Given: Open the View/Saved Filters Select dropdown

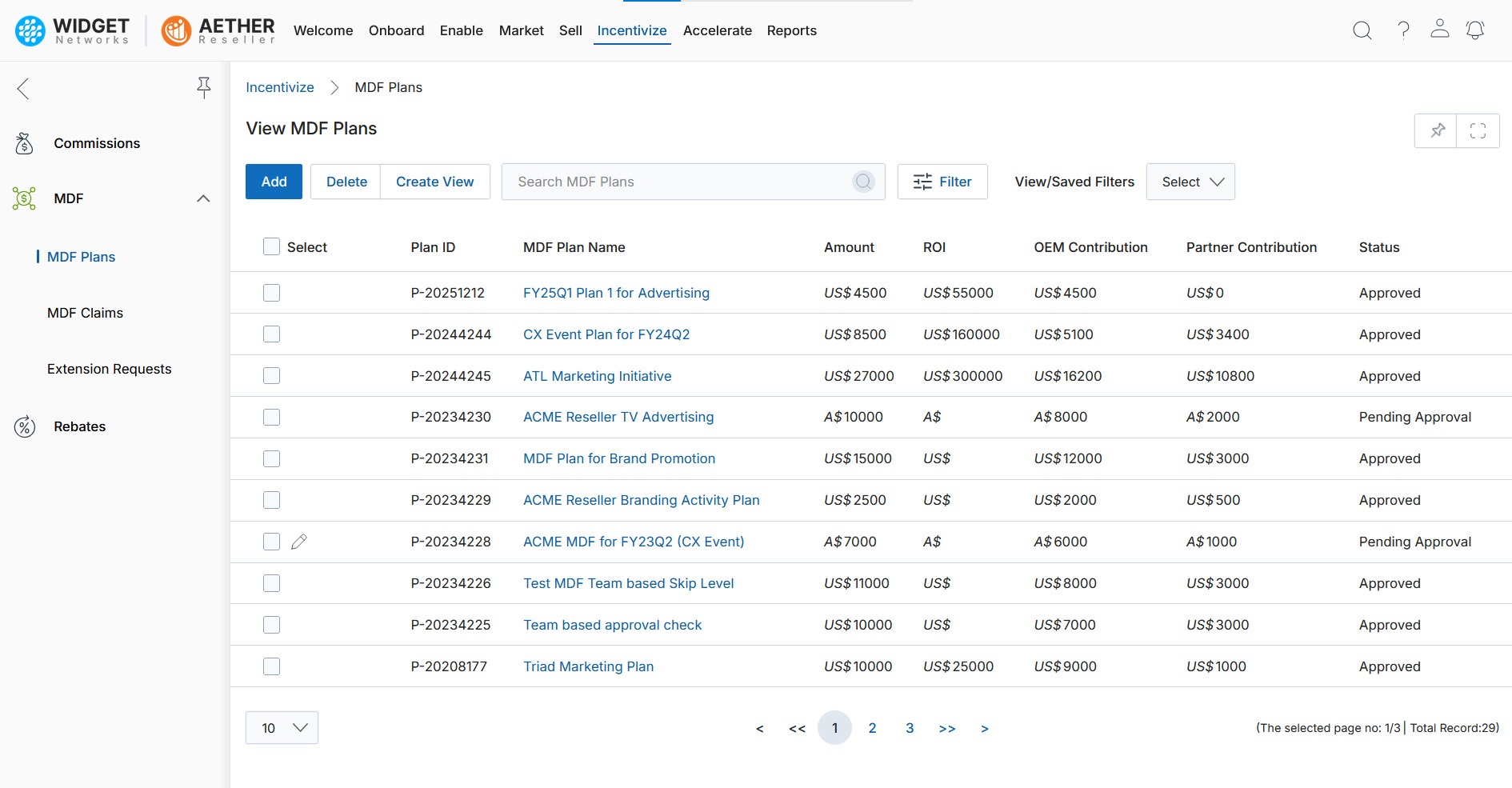Looking at the screenshot, I should click(x=1190, y=182).
